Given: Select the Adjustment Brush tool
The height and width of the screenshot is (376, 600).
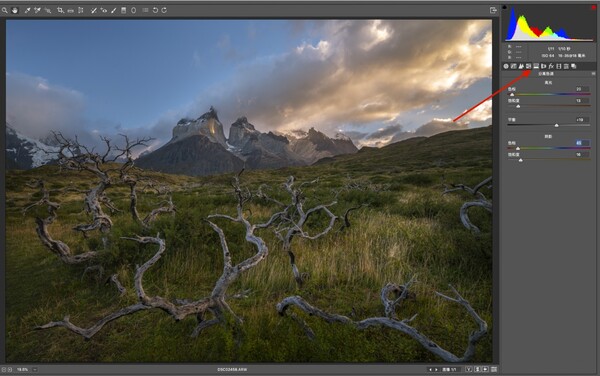Looking at the screenshot, I should (114, 10).
